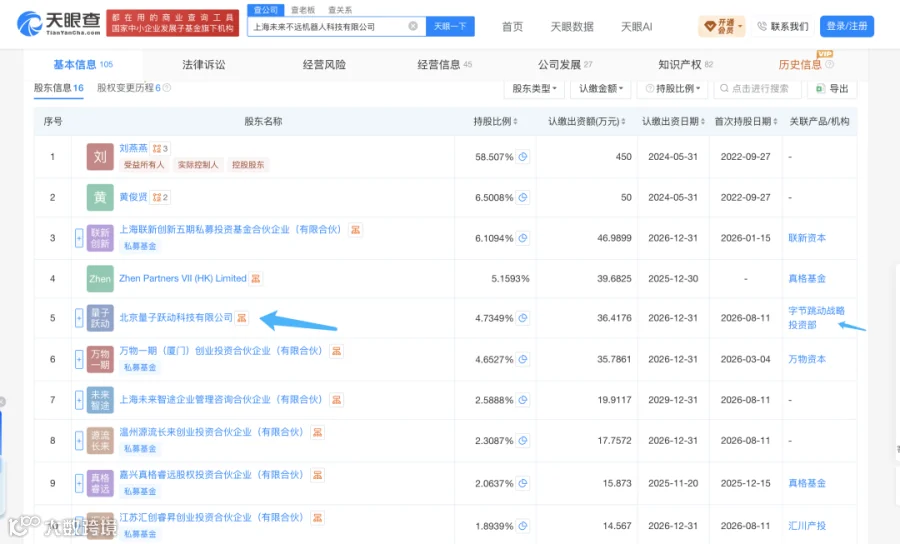This screenshot has height=544, width=900.
Task: Open pie chart icon for 4.7349% share
Action: click(523, 318)
